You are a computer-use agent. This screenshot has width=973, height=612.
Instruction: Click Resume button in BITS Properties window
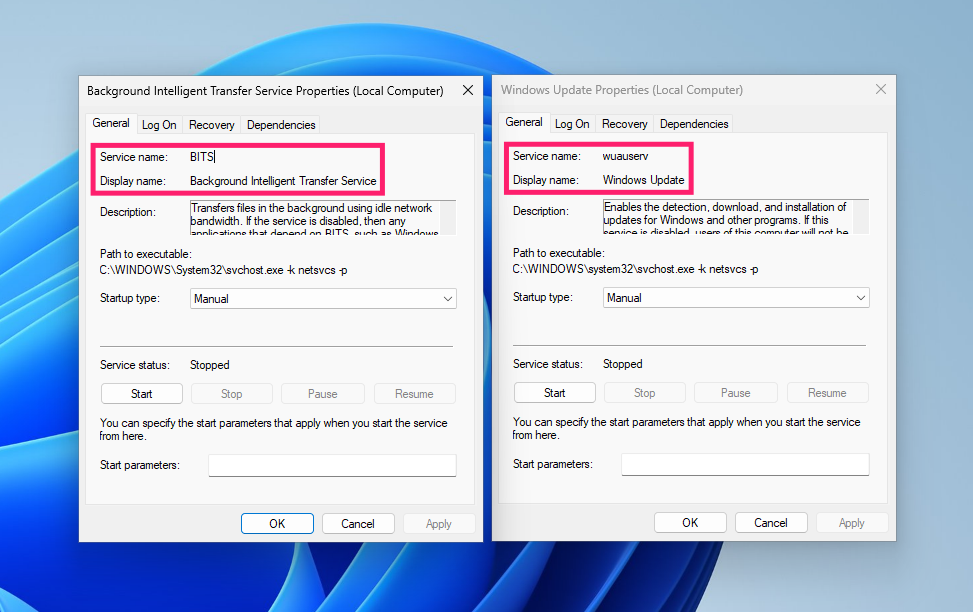point(414,394)
